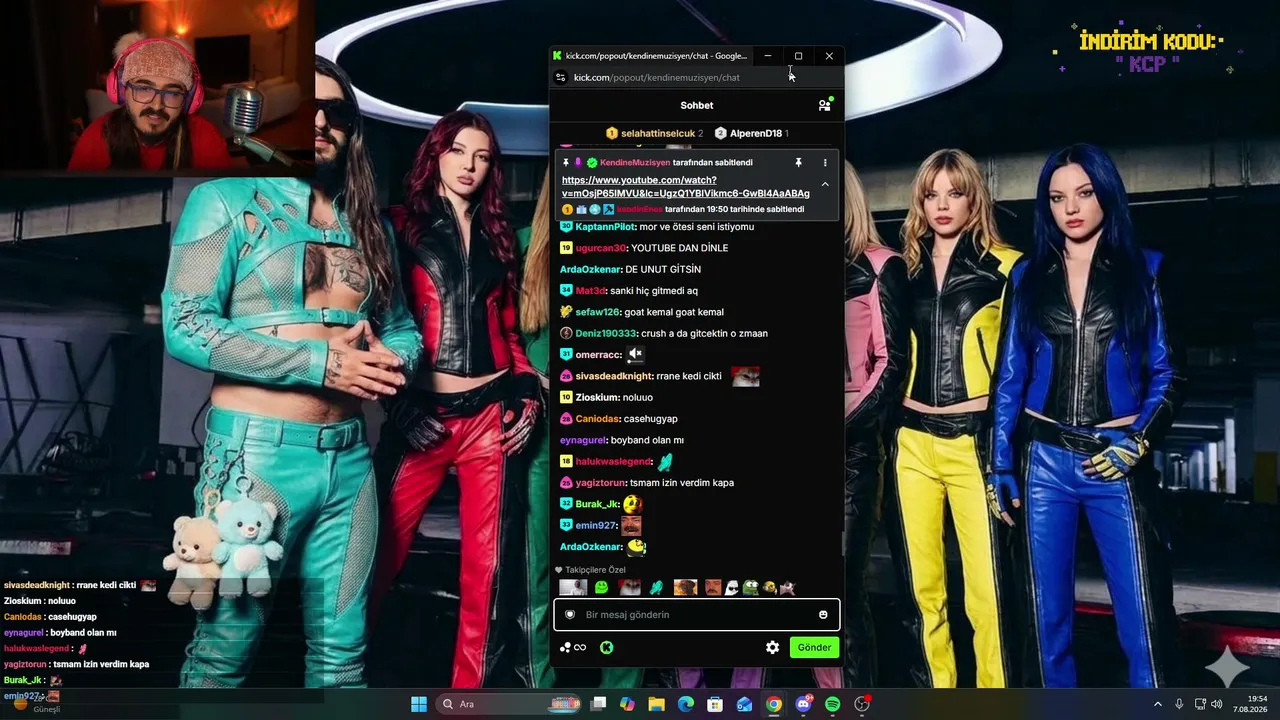
Task: Insert the Pepe frog emote
Action: (750, 588)
